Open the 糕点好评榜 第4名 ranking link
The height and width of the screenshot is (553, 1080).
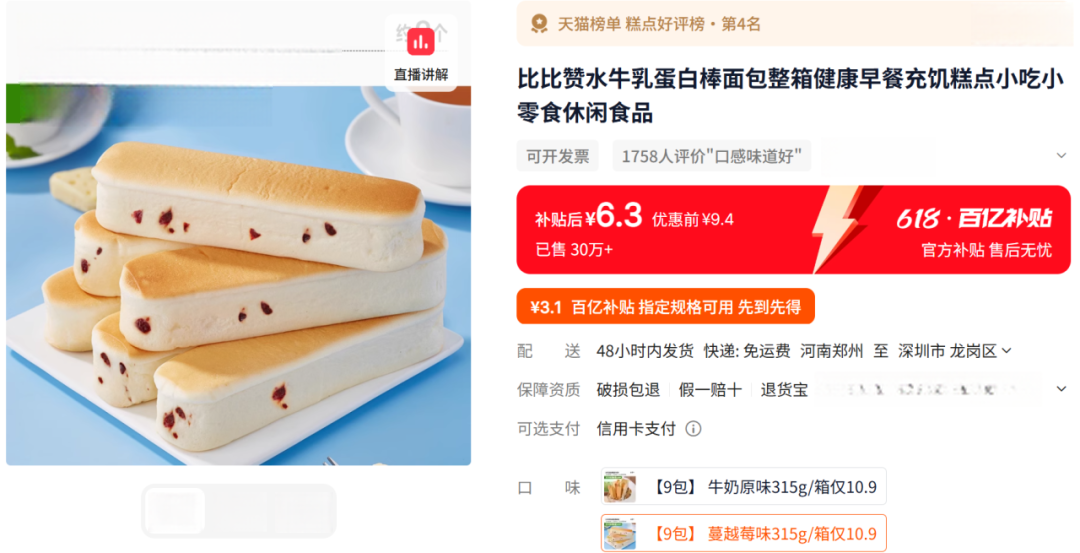[x=692, y=24]
